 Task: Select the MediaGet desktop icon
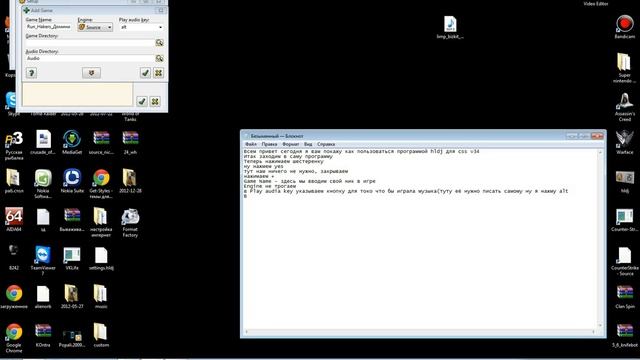tap(72, 142)
